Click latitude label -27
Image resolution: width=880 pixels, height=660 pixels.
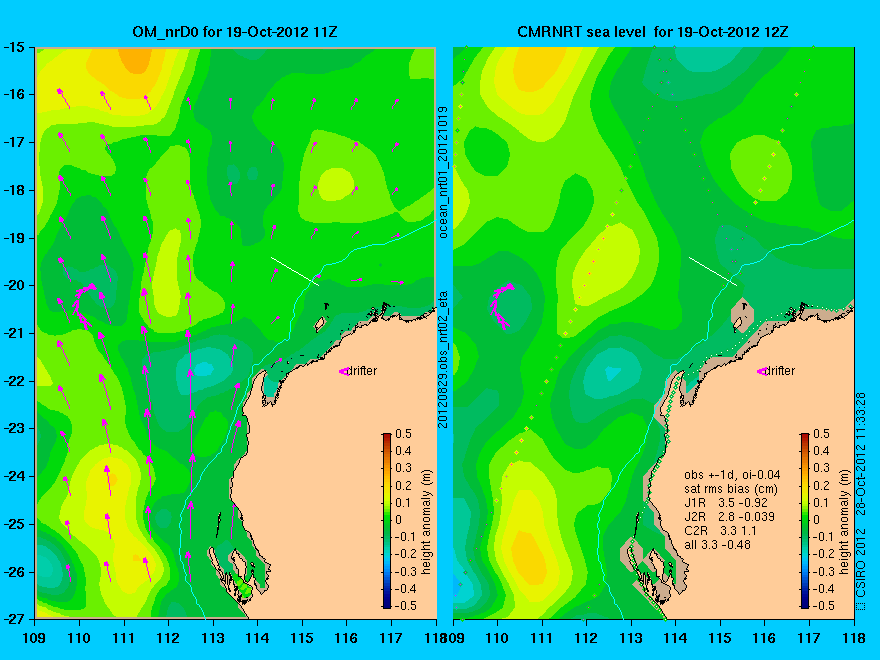[x=14, y=619]
